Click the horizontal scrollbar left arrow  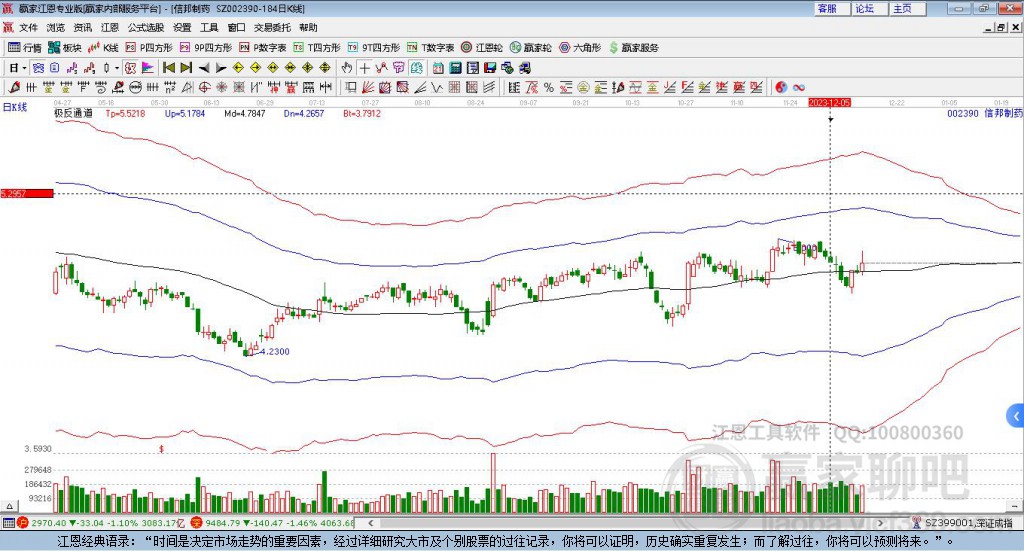371,523
